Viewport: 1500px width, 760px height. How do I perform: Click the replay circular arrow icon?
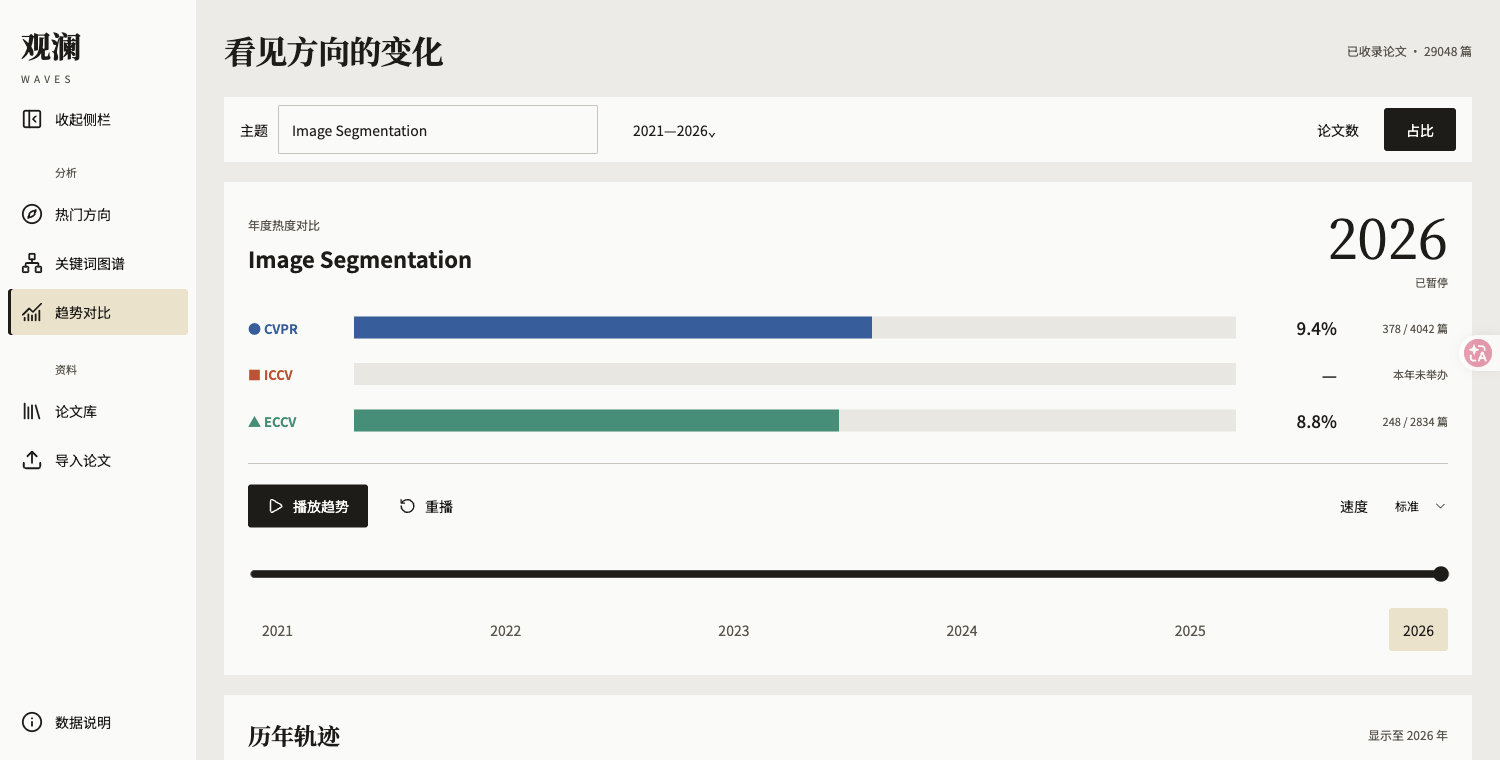tap(407, 506)
